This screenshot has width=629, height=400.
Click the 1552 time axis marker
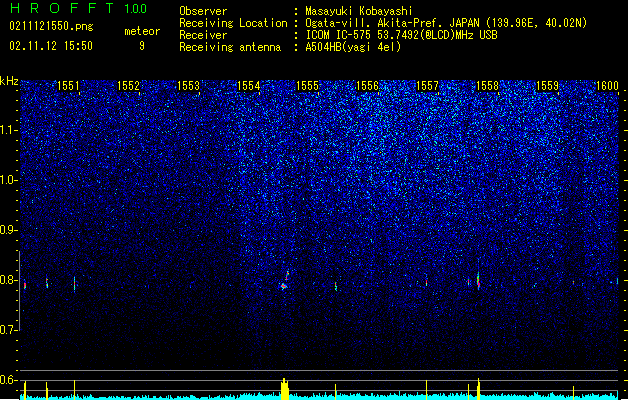pos(128,85)
